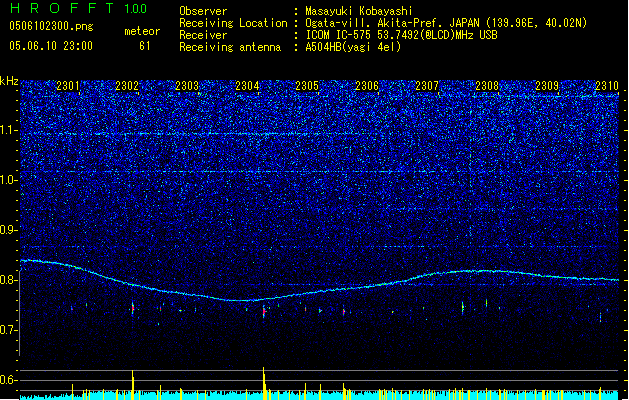Select the file name 0506102300.png
Image resolution: width=629 pixels, height=400 pixels.
coord(51,26)
